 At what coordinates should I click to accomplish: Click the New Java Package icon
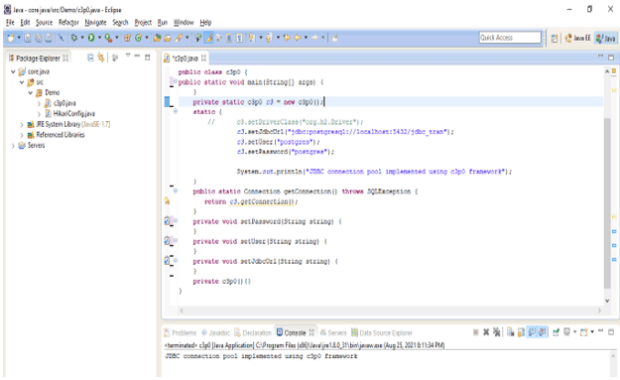(x=127, y=38)
